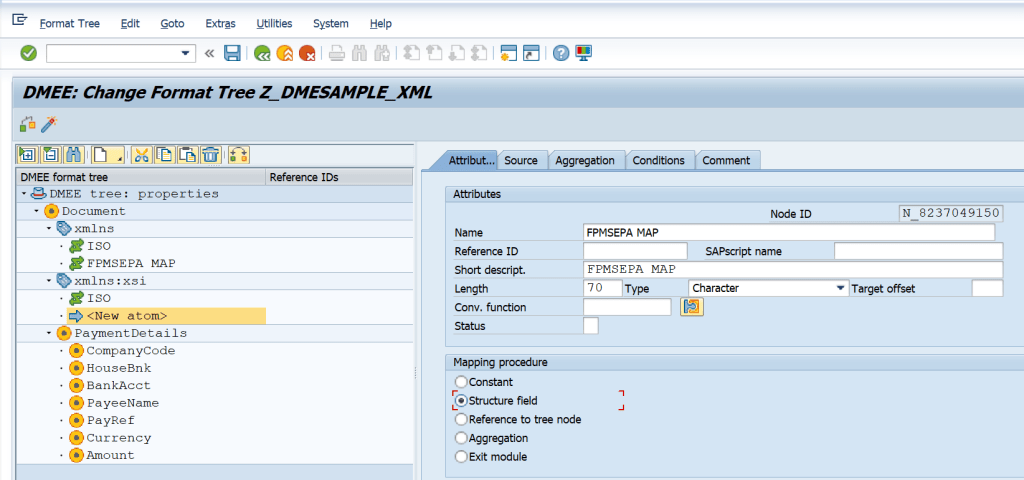The image size is (1024, 480).
Task: Open the Create node dropdown button
Action: (x=108, y=155)
